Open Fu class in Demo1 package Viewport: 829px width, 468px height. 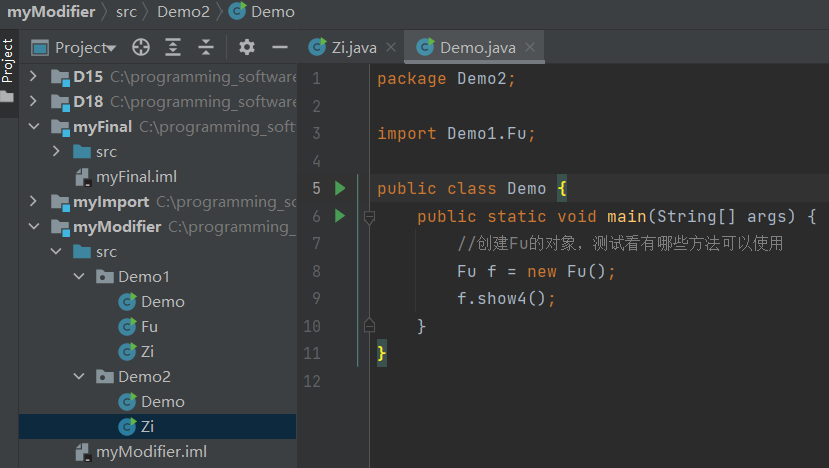click(x=138, y=327)
